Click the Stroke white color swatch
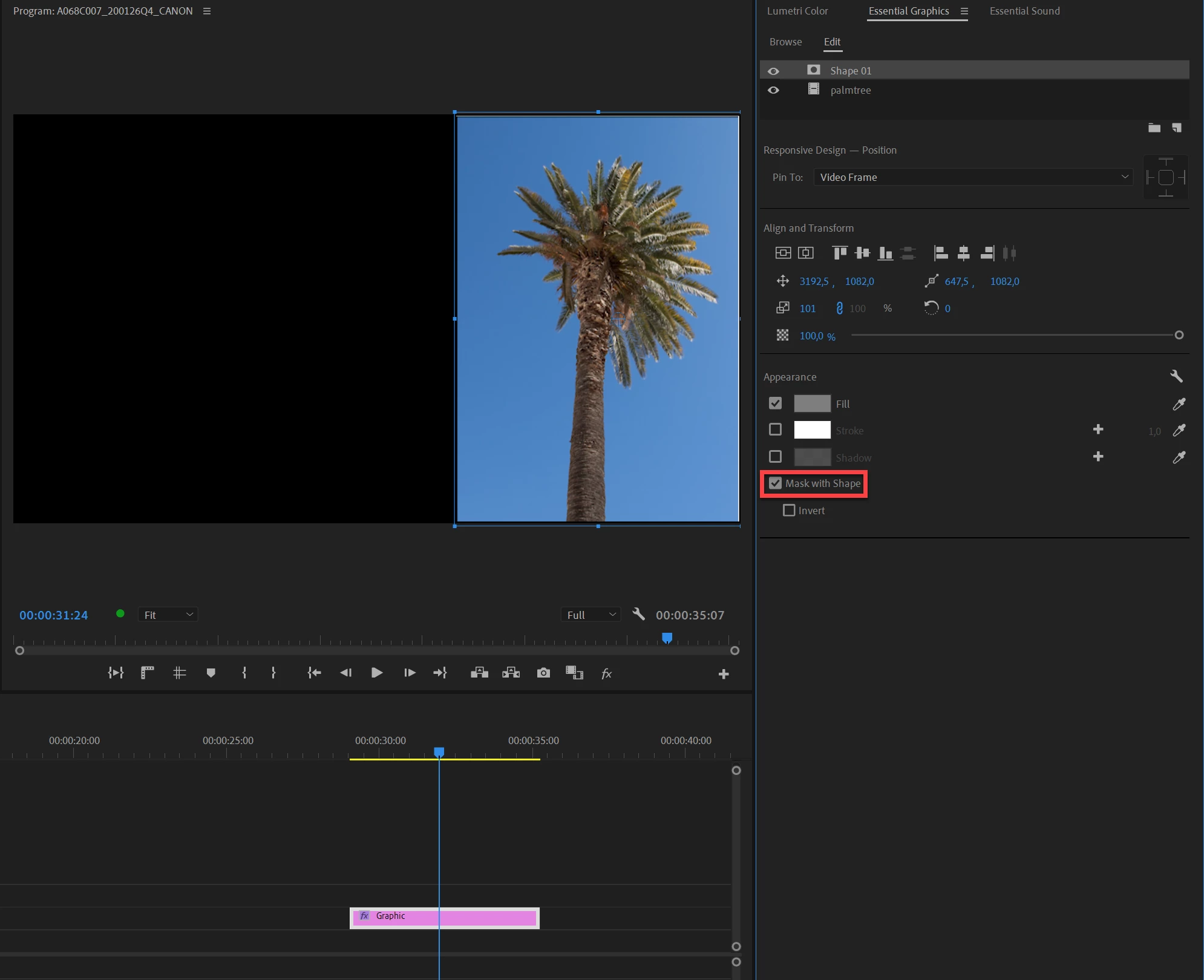 tap(812, 430)
